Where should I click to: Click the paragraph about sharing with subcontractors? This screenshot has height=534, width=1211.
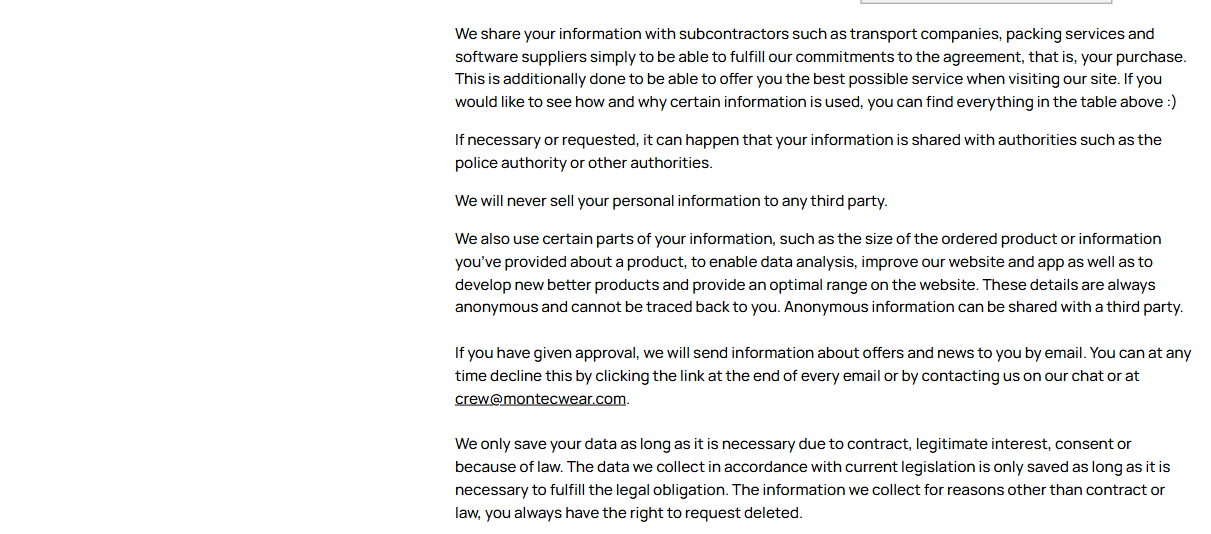pos(820,68)
